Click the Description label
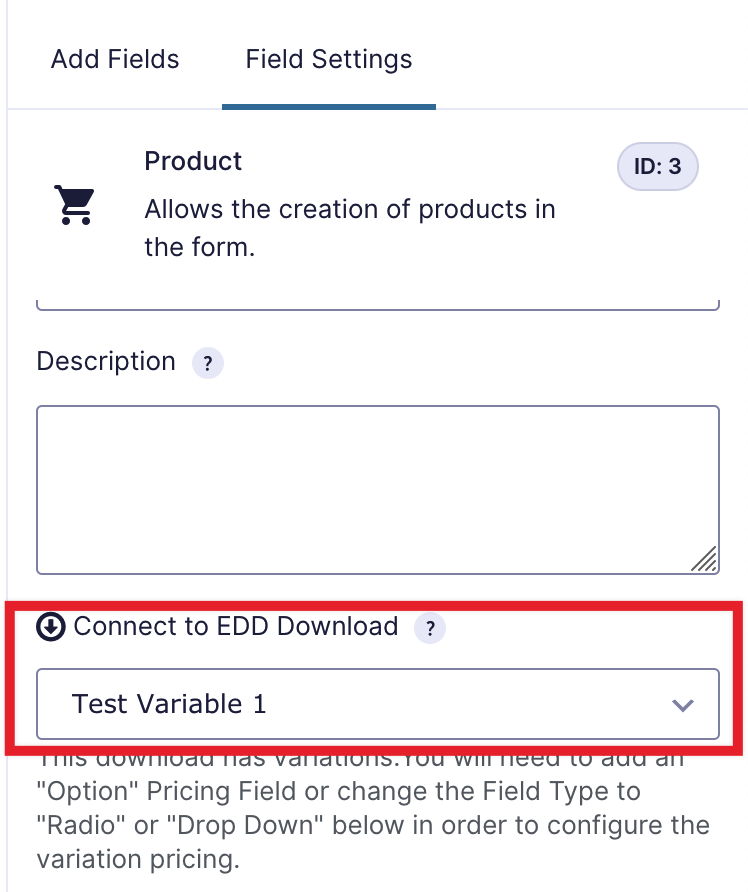The image size is (748, 892). pos(106,361)
